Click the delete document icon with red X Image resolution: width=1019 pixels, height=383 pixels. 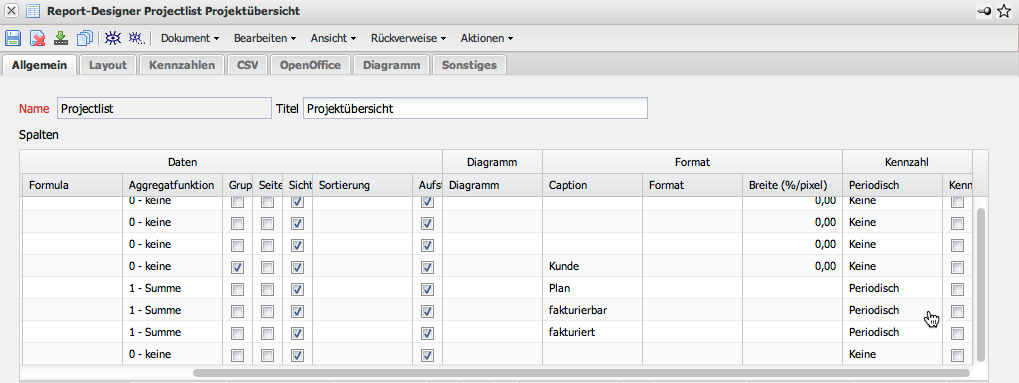coord(38,38)
